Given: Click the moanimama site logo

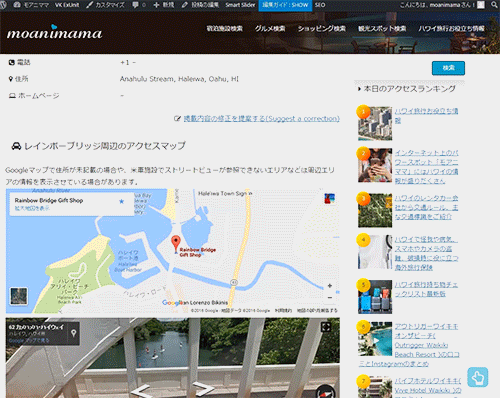Looking at the screenshot, I should coord(55,32).
